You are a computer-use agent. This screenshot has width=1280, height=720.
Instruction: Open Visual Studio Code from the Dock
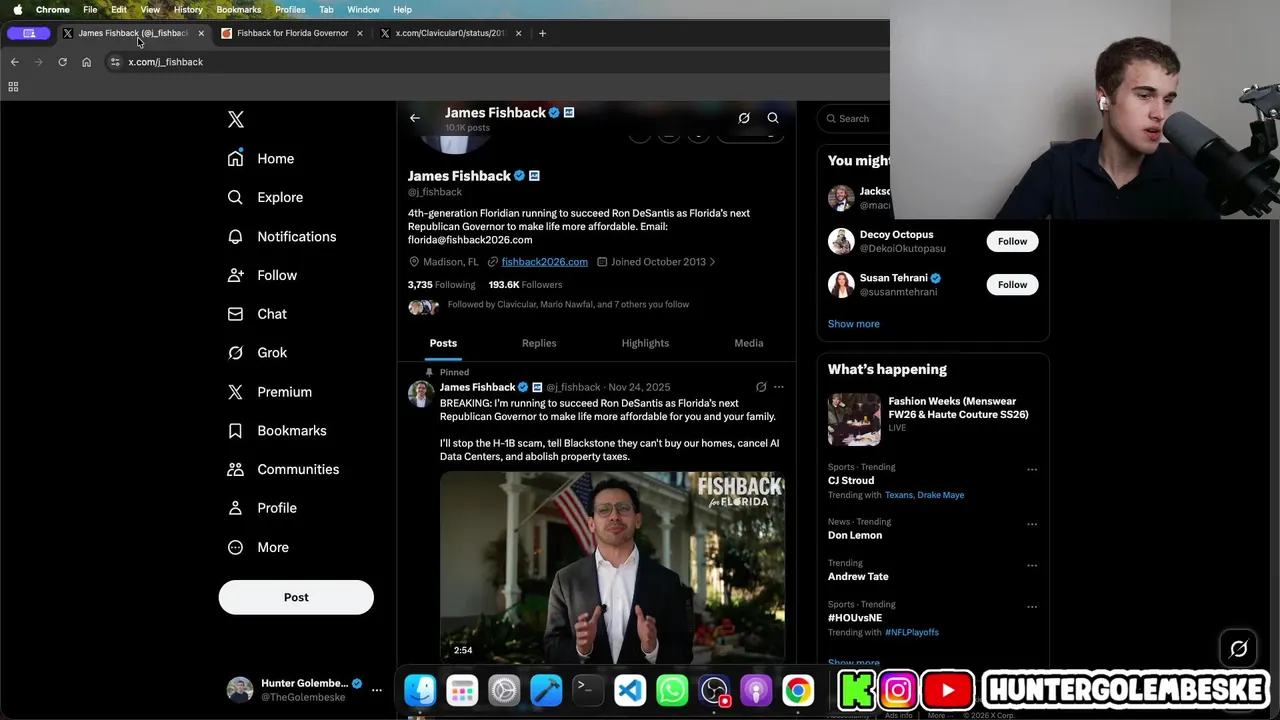[630, 690]
